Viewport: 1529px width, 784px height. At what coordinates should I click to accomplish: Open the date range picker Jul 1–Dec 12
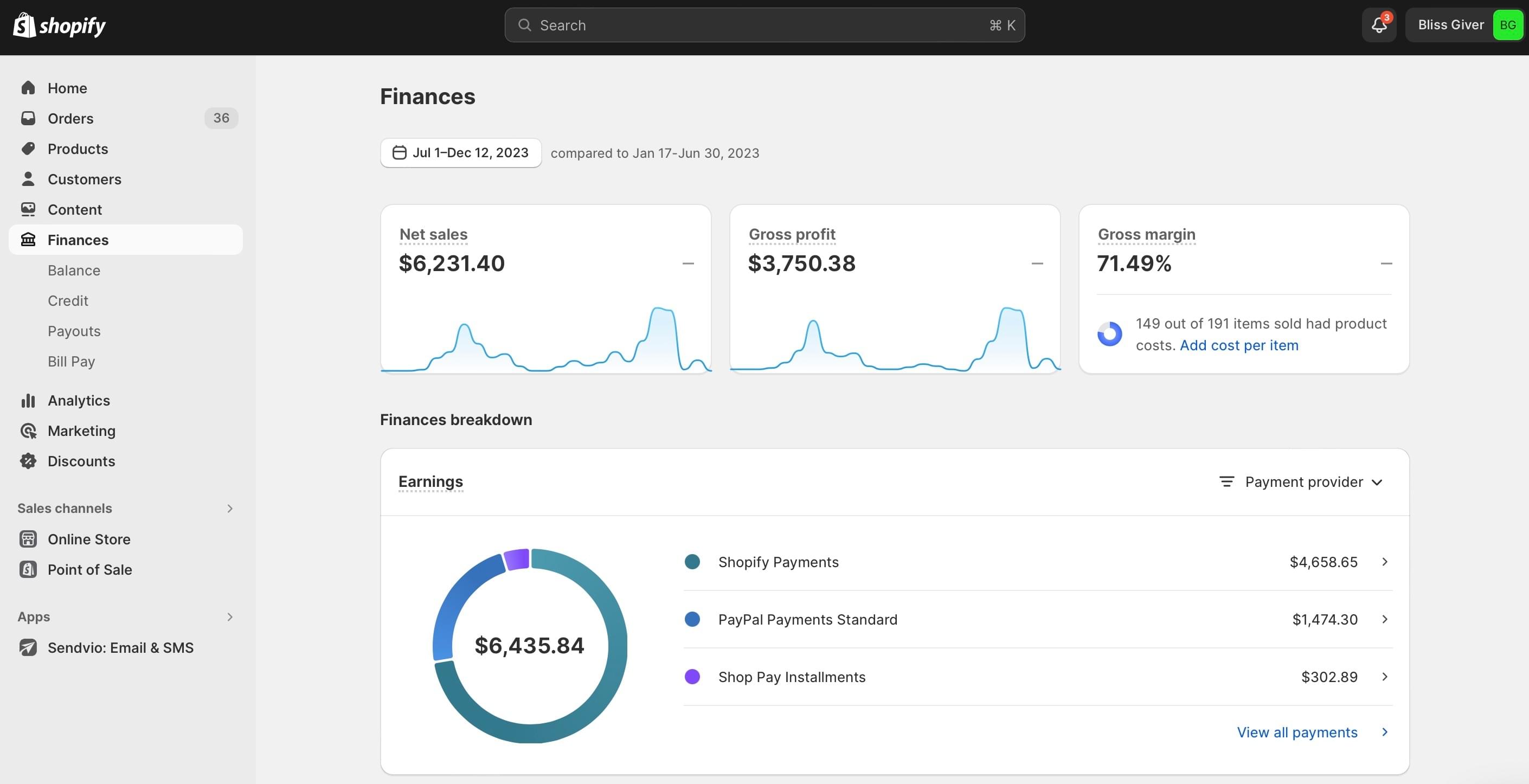click(x=461, y=153)
